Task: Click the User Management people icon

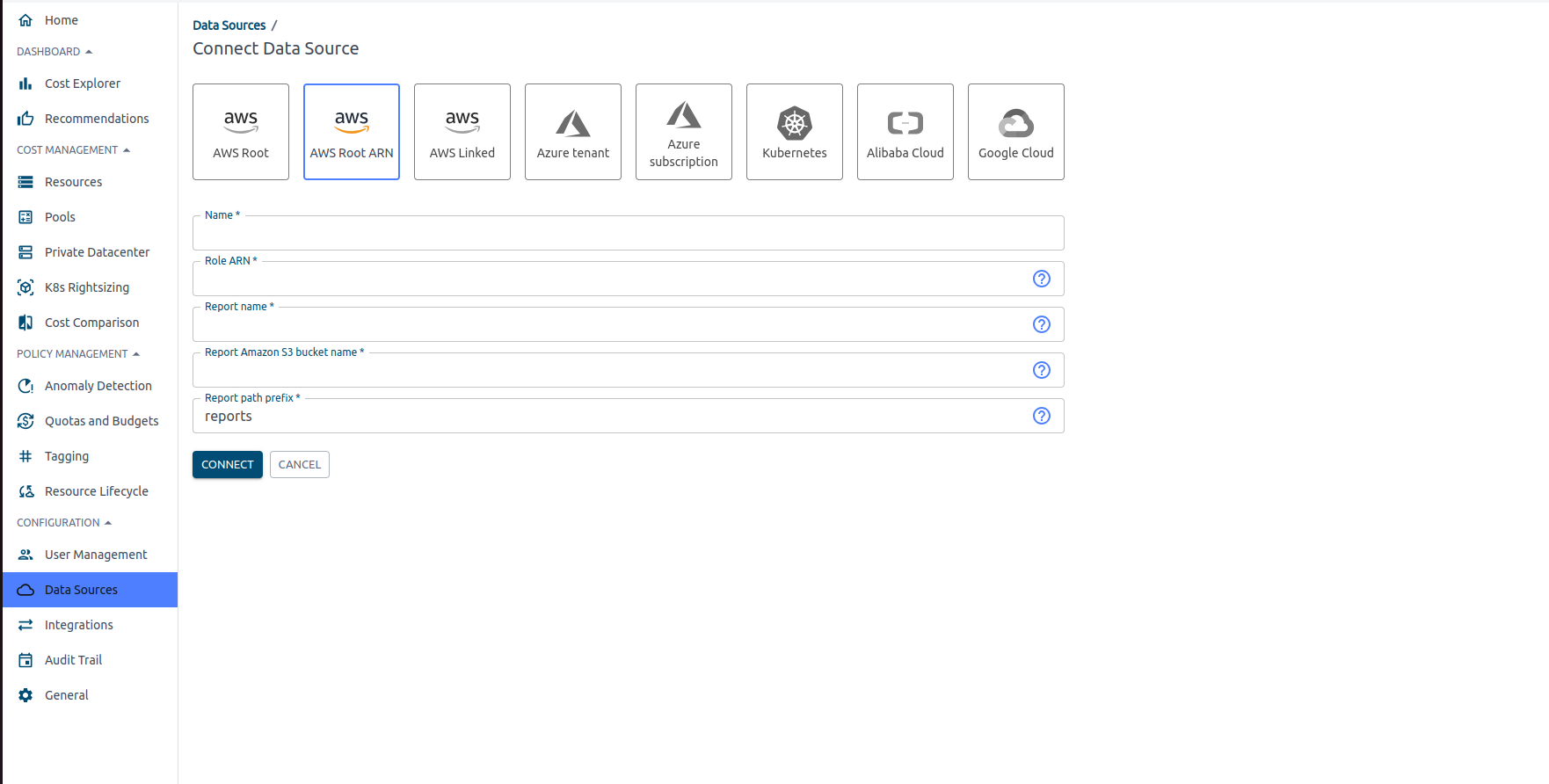Action: (25, 555)
